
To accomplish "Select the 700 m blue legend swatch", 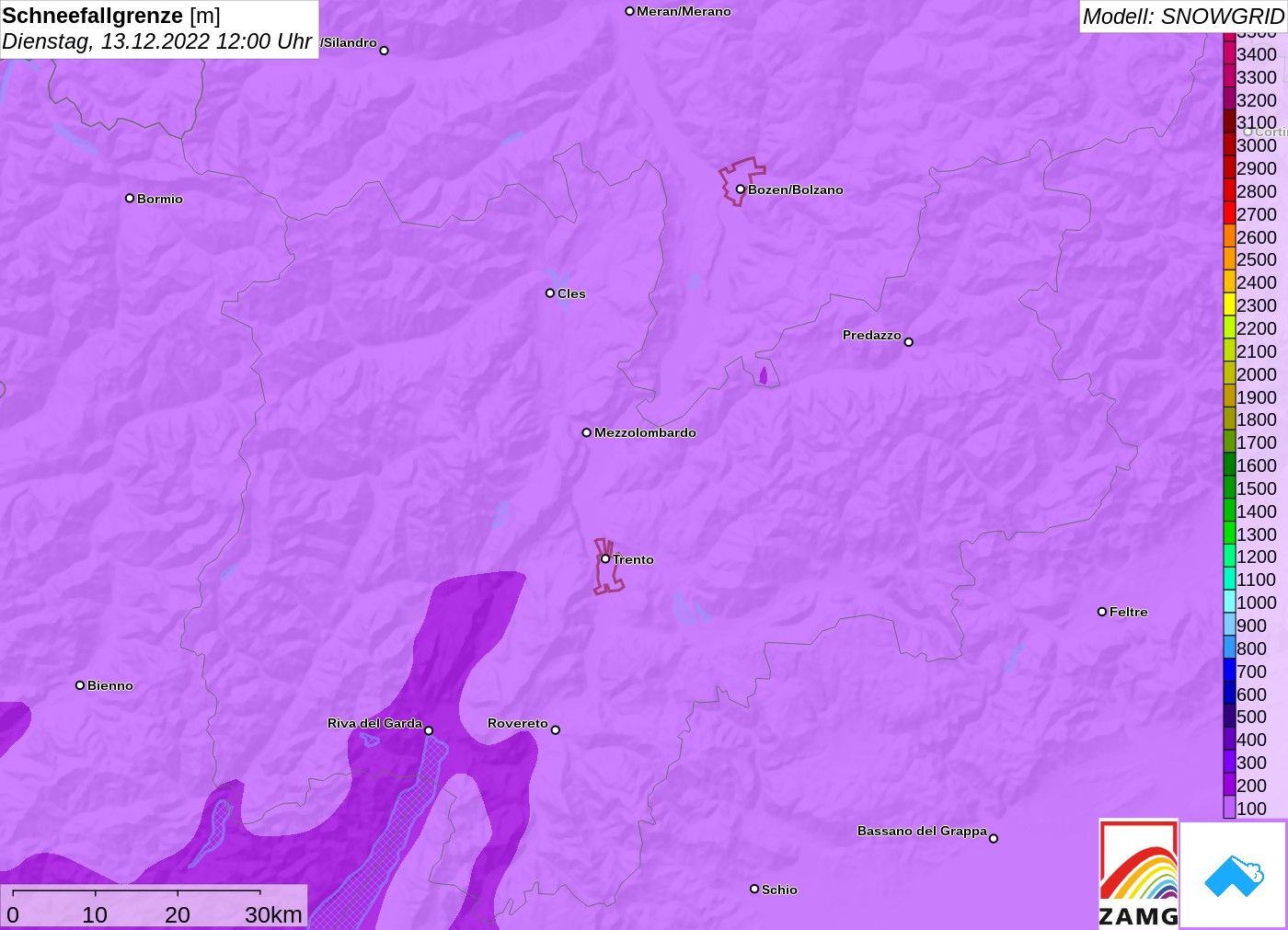I will [x=1229, y=672].
